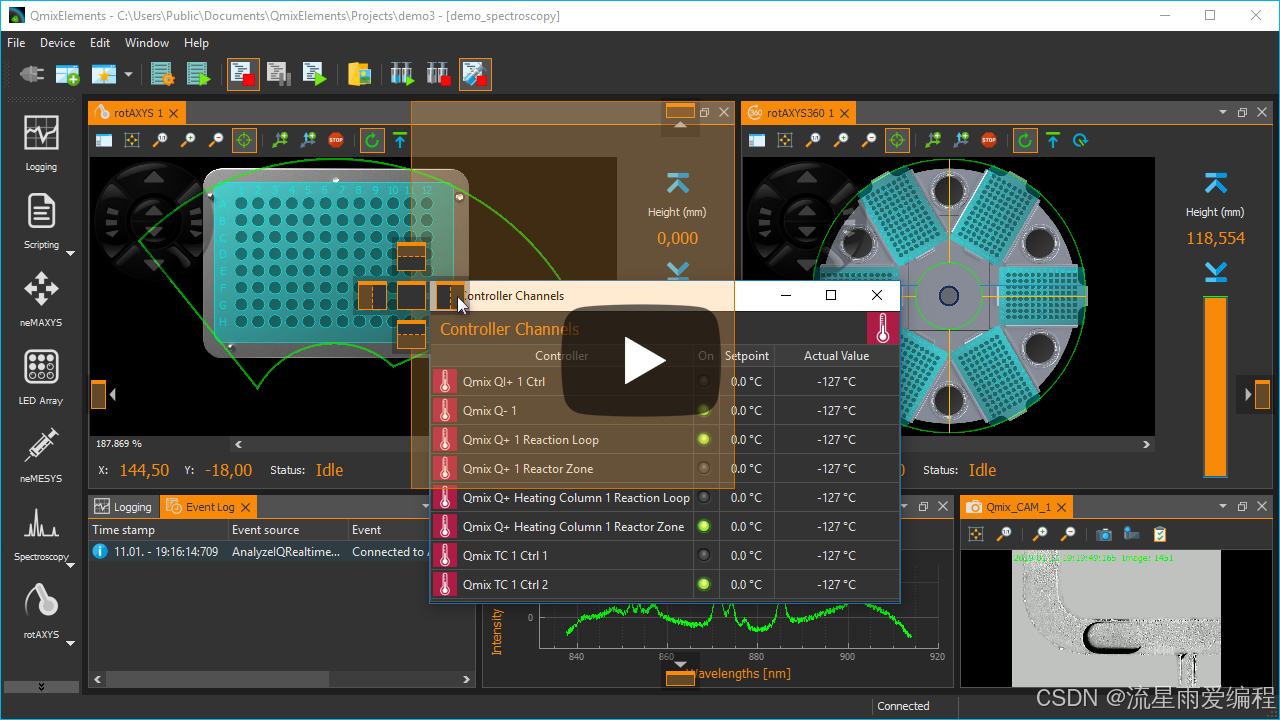Toggle On LED for Qmix TC 1 Ctrl 1
The image size is (1280, 720).
click(x=704, y=555)
